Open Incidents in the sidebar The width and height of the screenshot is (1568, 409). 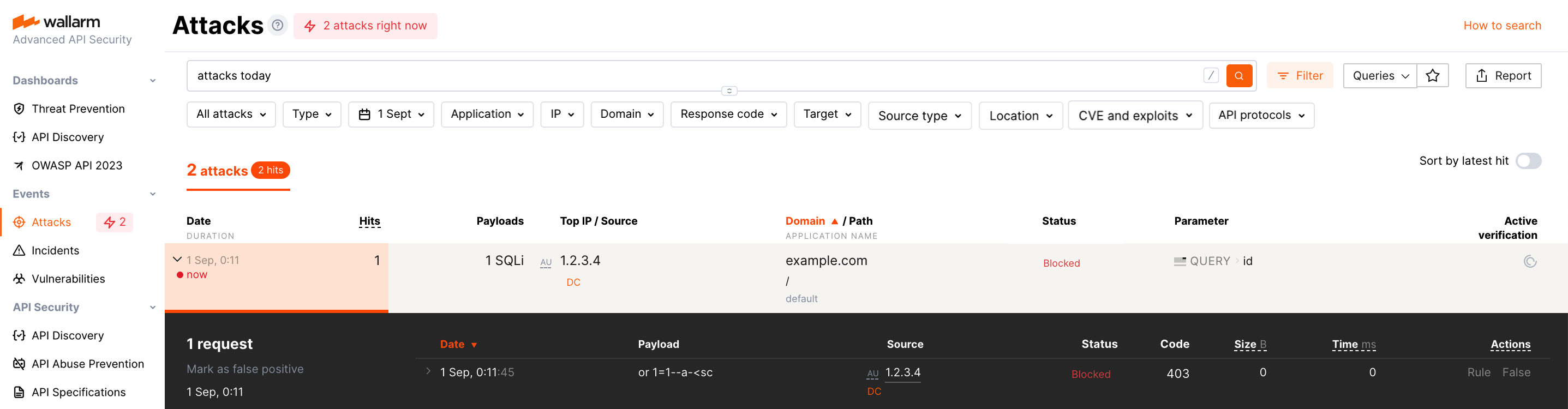(x=56, y=251)
